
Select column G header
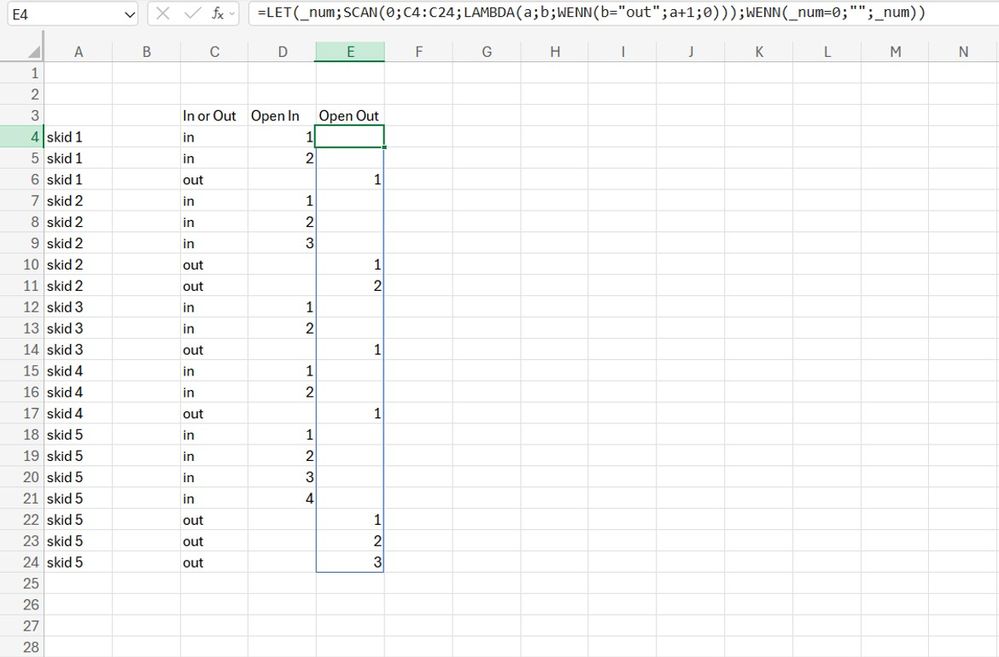pos(487,52)
